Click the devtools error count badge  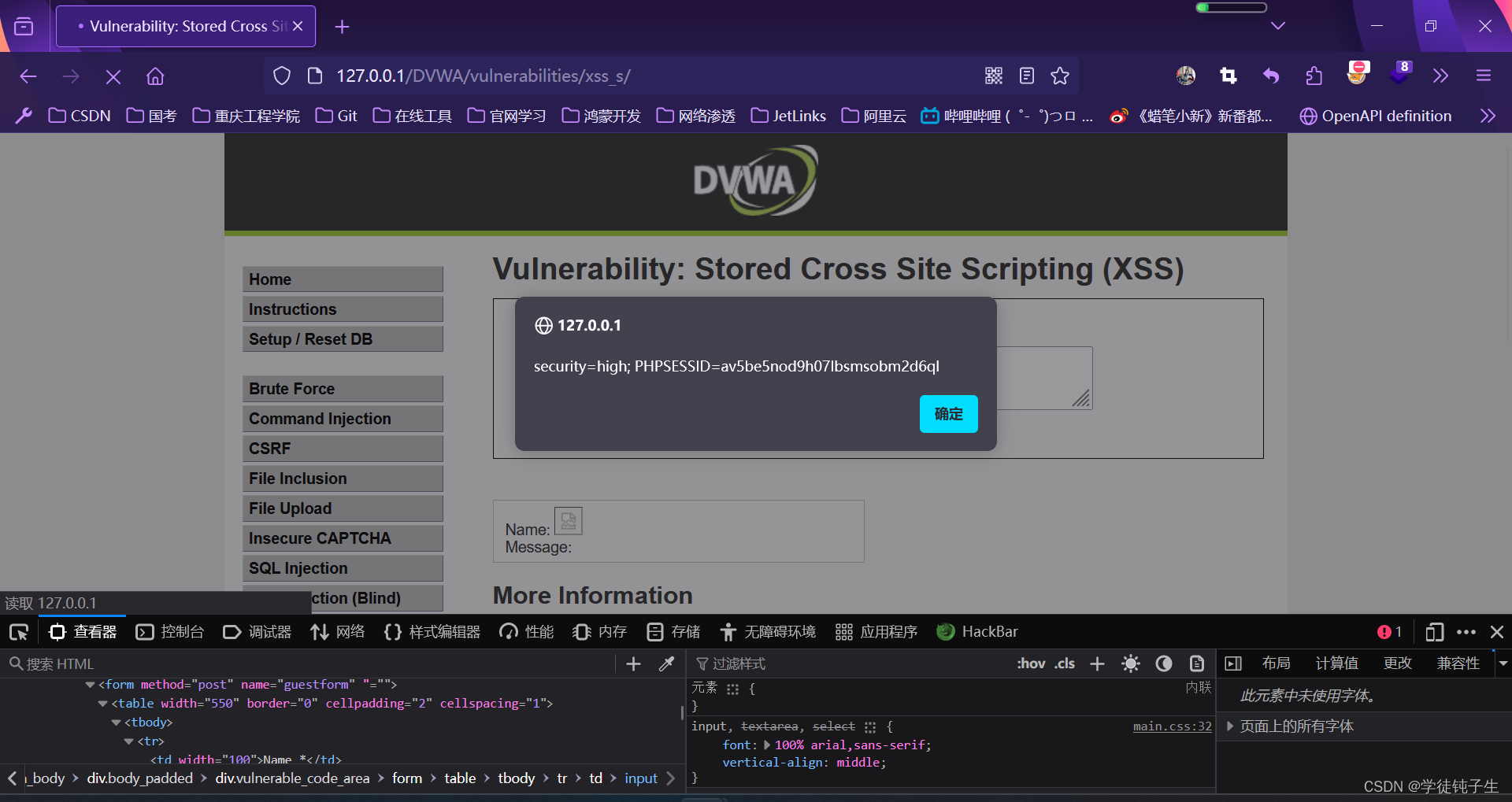1390,632
